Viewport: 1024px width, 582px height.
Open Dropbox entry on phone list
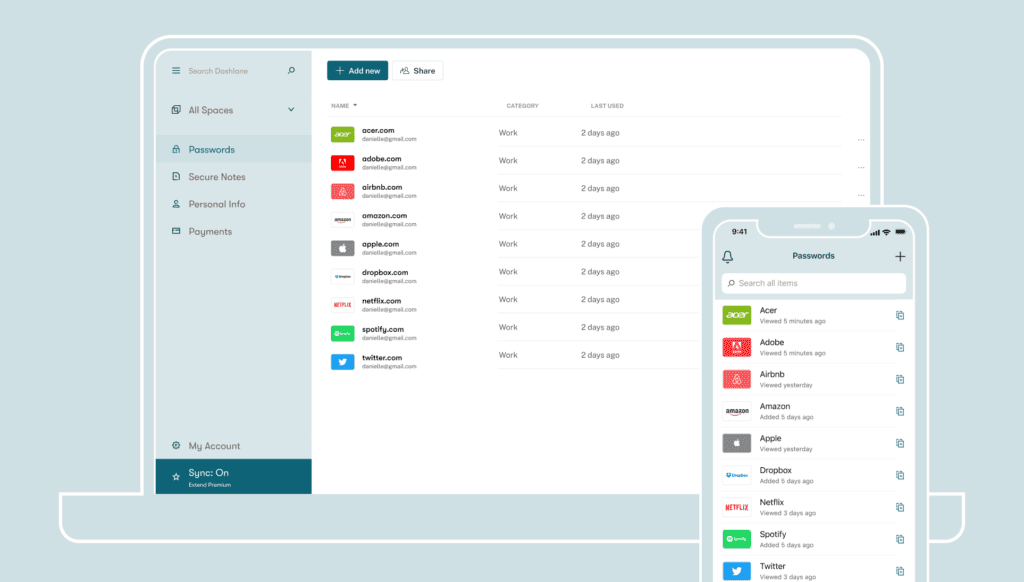click(814, 476)
